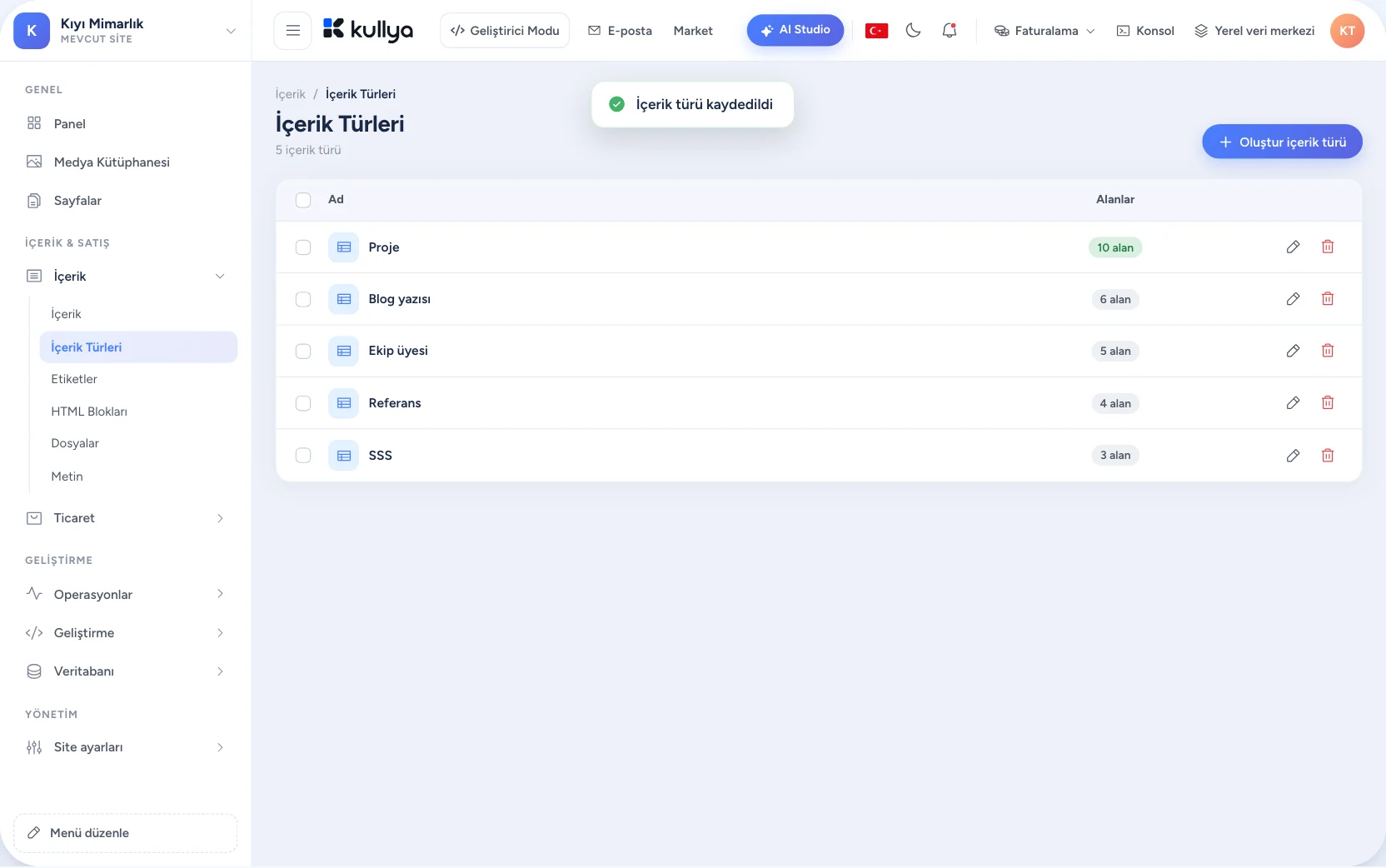Change language via Turkish flag
This screenshot has height=868, width=1386.
877,31
